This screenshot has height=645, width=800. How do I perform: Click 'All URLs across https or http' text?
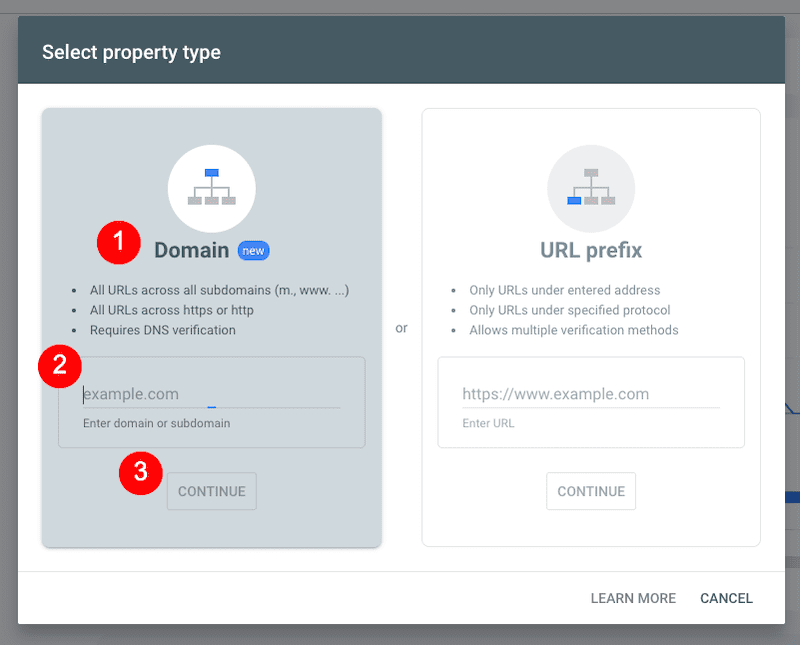(x=171, y=310)
